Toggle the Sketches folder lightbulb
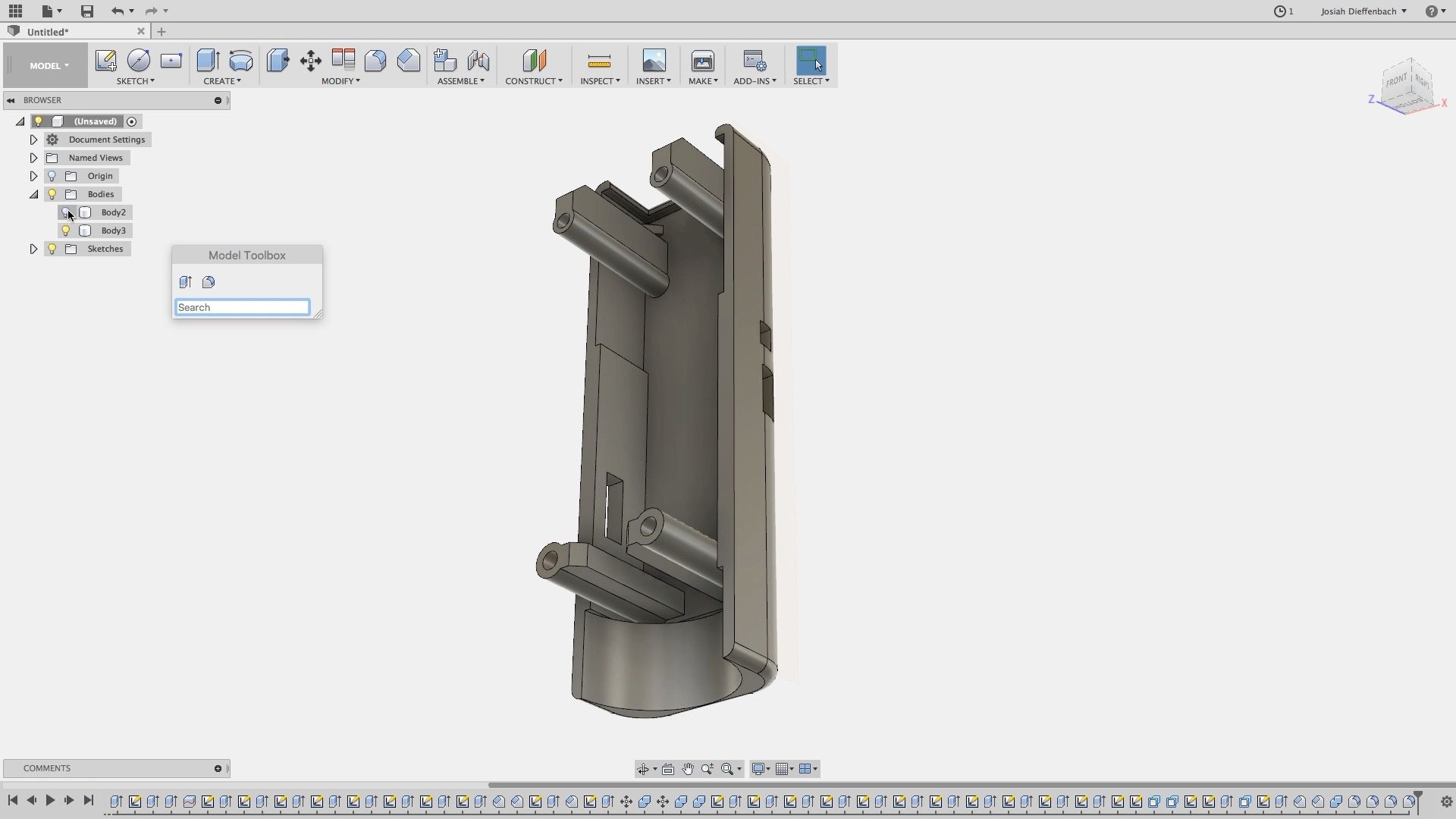 point(52,249)
